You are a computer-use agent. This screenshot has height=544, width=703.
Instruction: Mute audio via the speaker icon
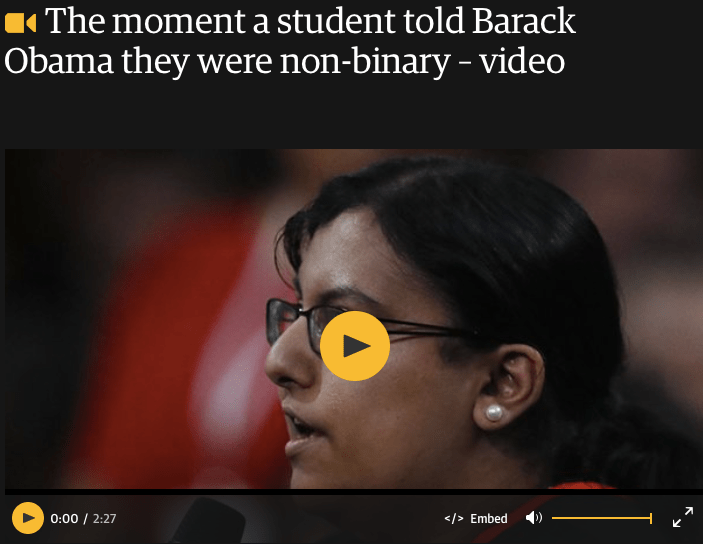[534, 518]
